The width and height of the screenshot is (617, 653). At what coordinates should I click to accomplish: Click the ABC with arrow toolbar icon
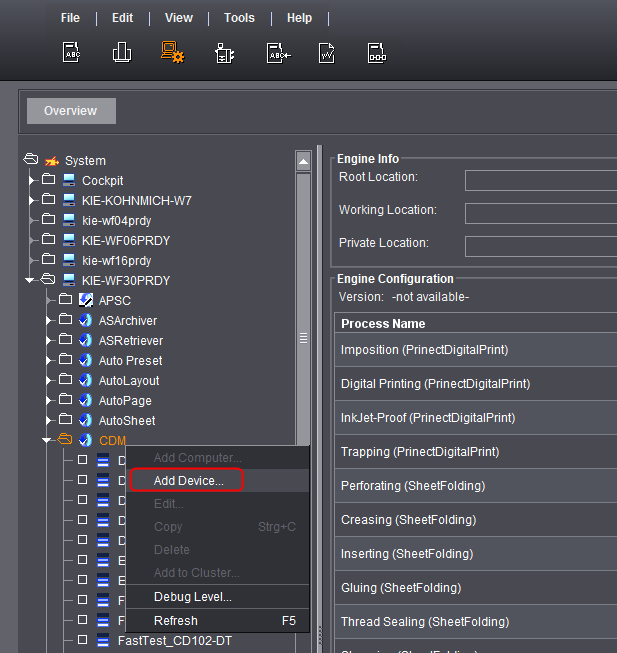(277, 53)
